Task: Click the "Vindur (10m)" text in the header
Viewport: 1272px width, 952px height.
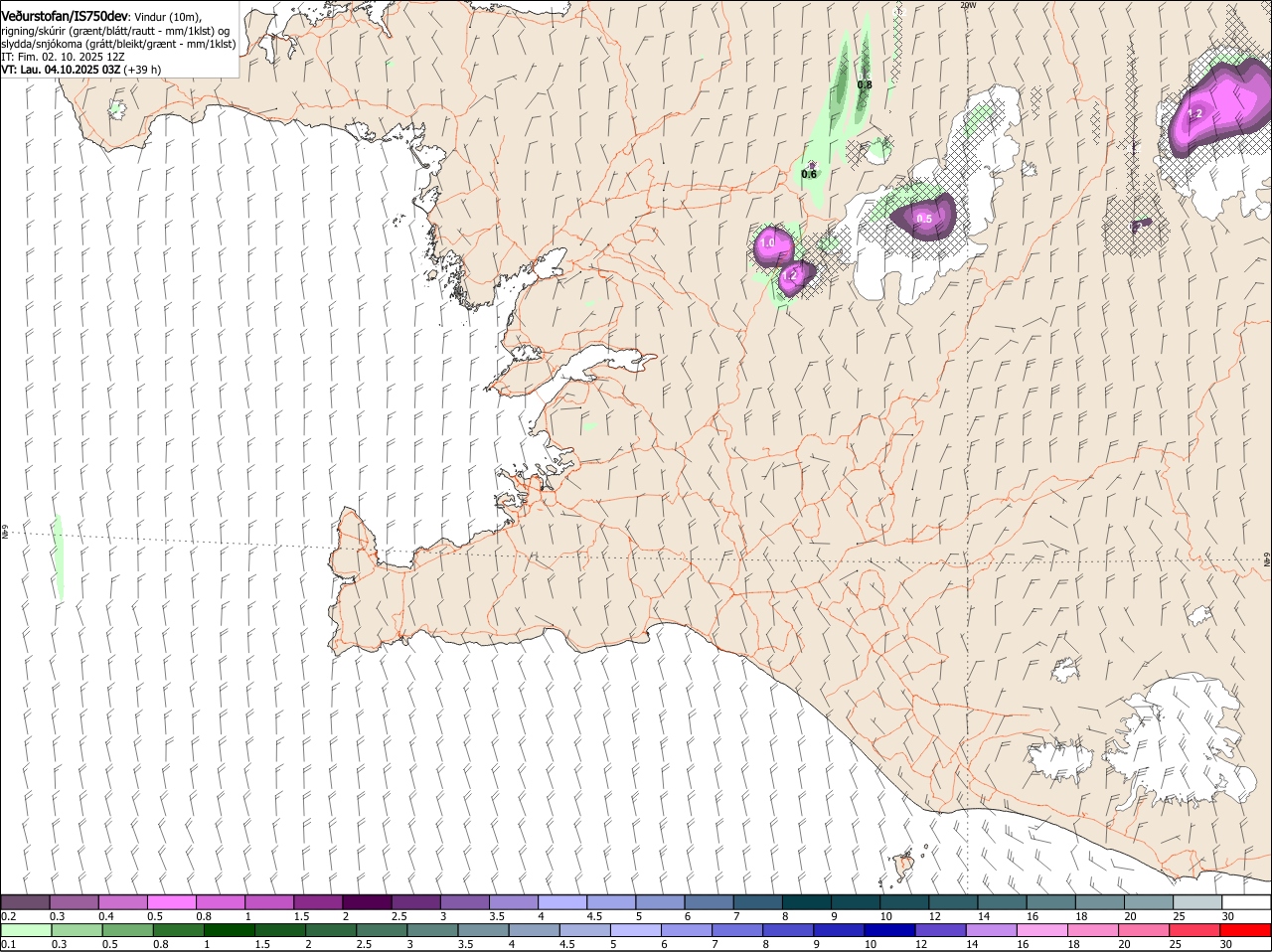Action: click(x=166, y=17)
